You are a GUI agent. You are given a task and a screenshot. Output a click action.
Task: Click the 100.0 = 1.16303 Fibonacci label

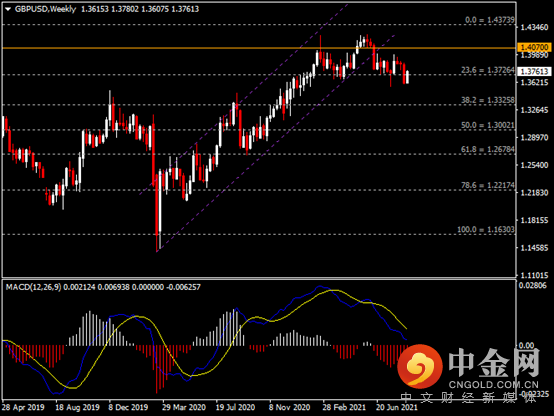tap(486, 230)
